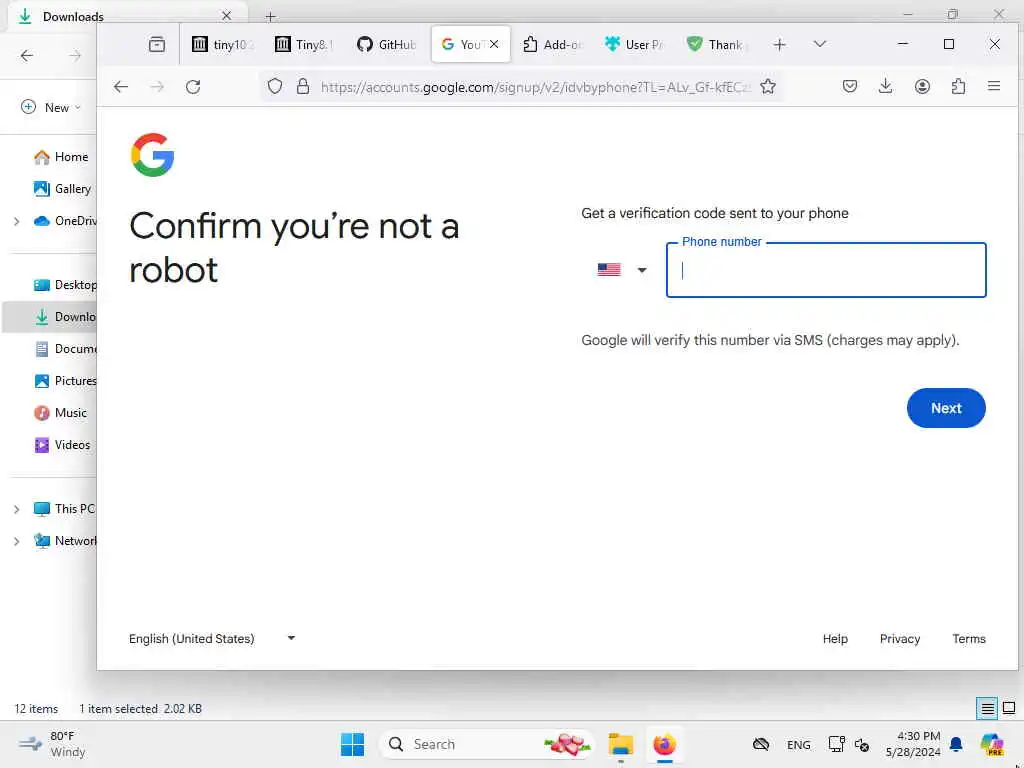1024x768 pixels.
Task: Switch File Explorer to large icons view
Action: [x=1009, y=708]
